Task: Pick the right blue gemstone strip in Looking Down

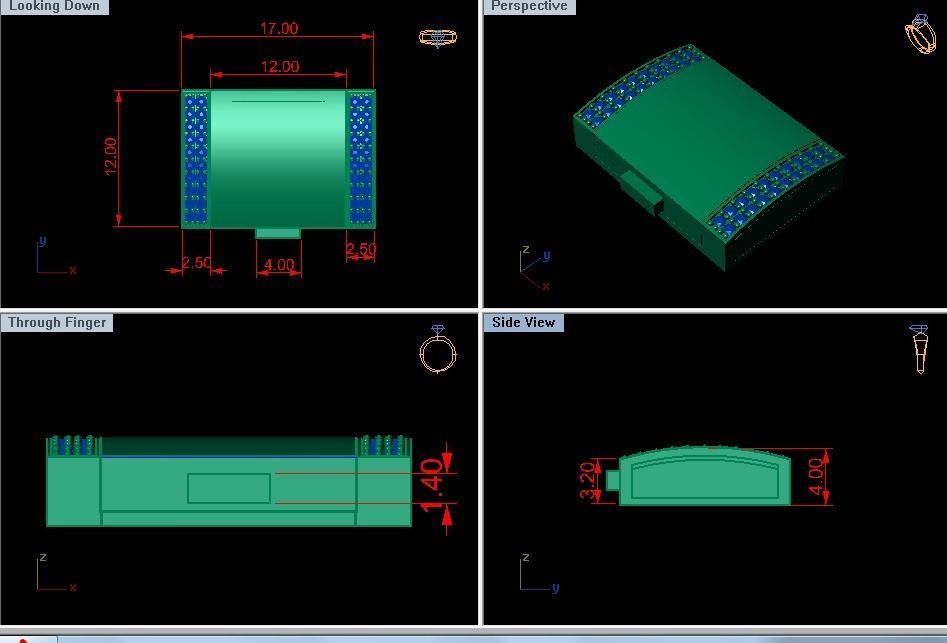Action: click(361, 159)
